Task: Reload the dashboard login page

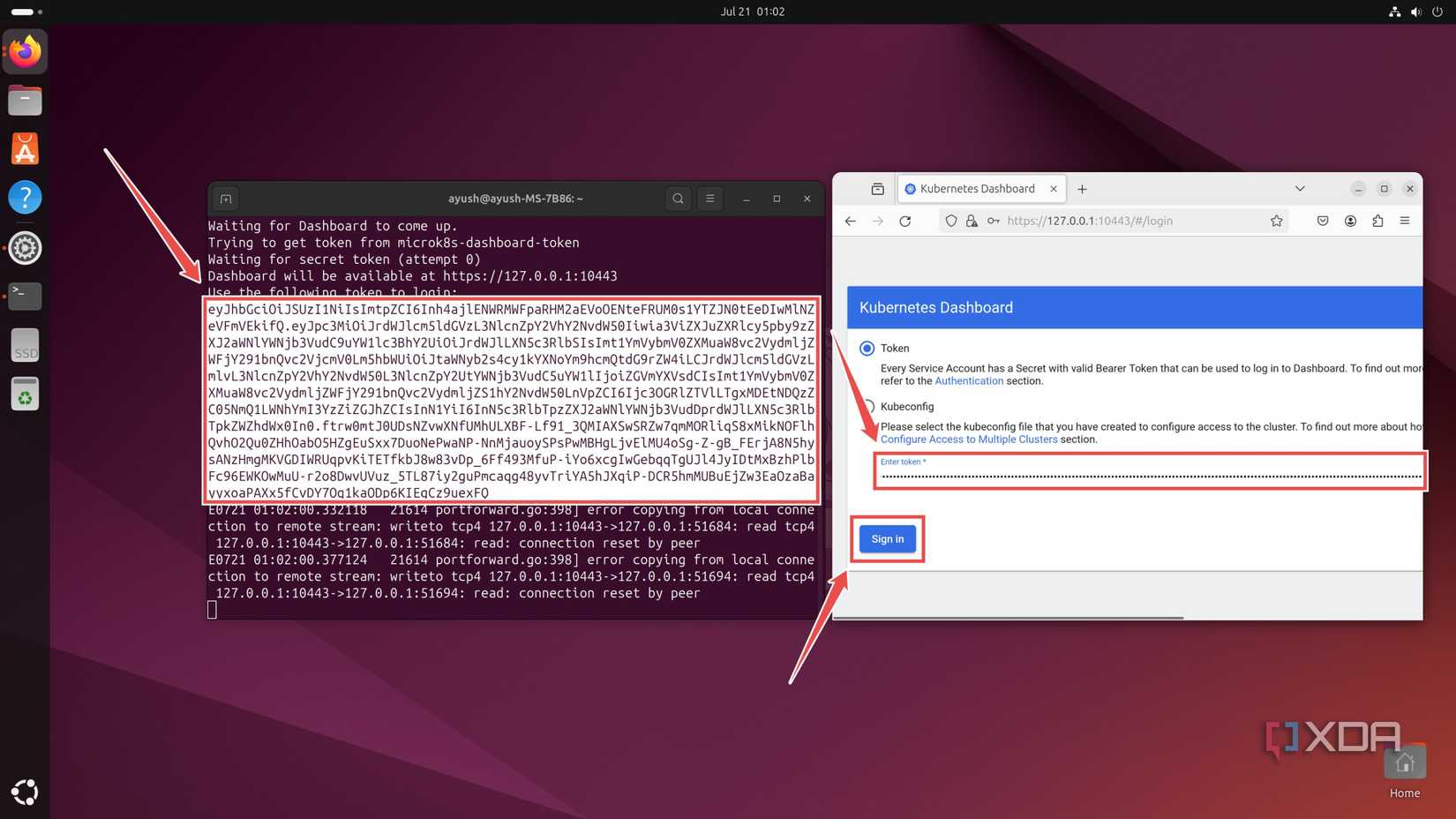Action: pyautogui.click(x=905, y=222)
